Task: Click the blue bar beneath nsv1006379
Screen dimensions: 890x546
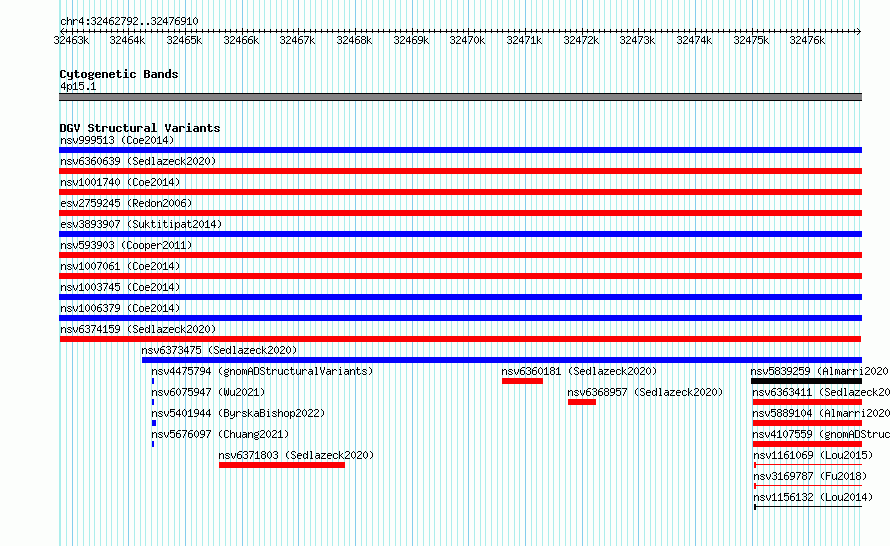Action: (x=460, y=318)
